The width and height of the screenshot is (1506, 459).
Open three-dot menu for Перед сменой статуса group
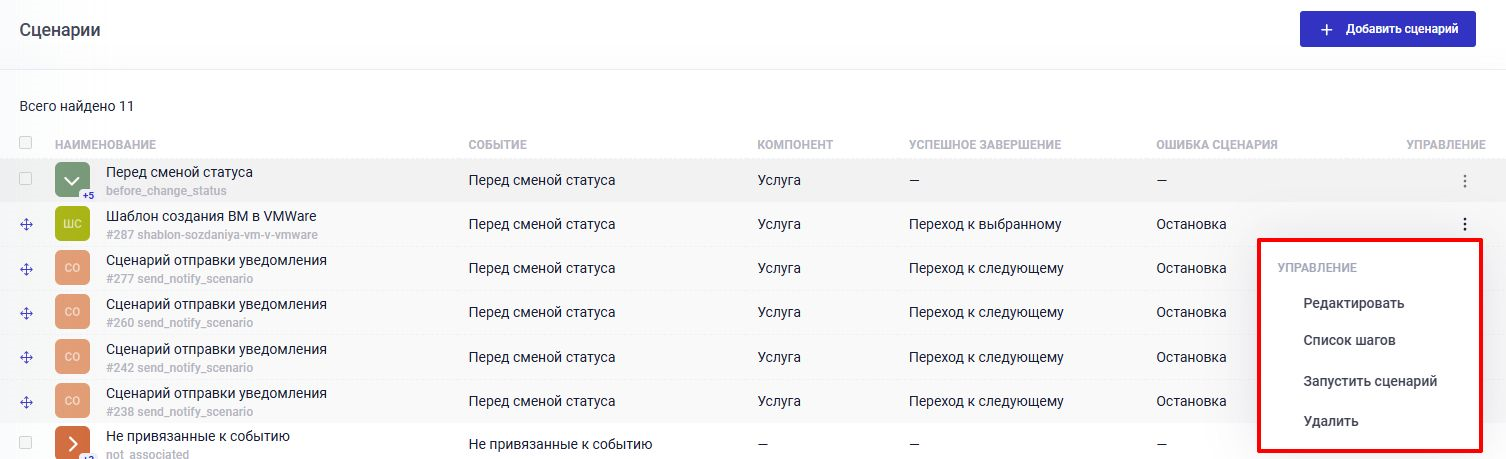1464,181
